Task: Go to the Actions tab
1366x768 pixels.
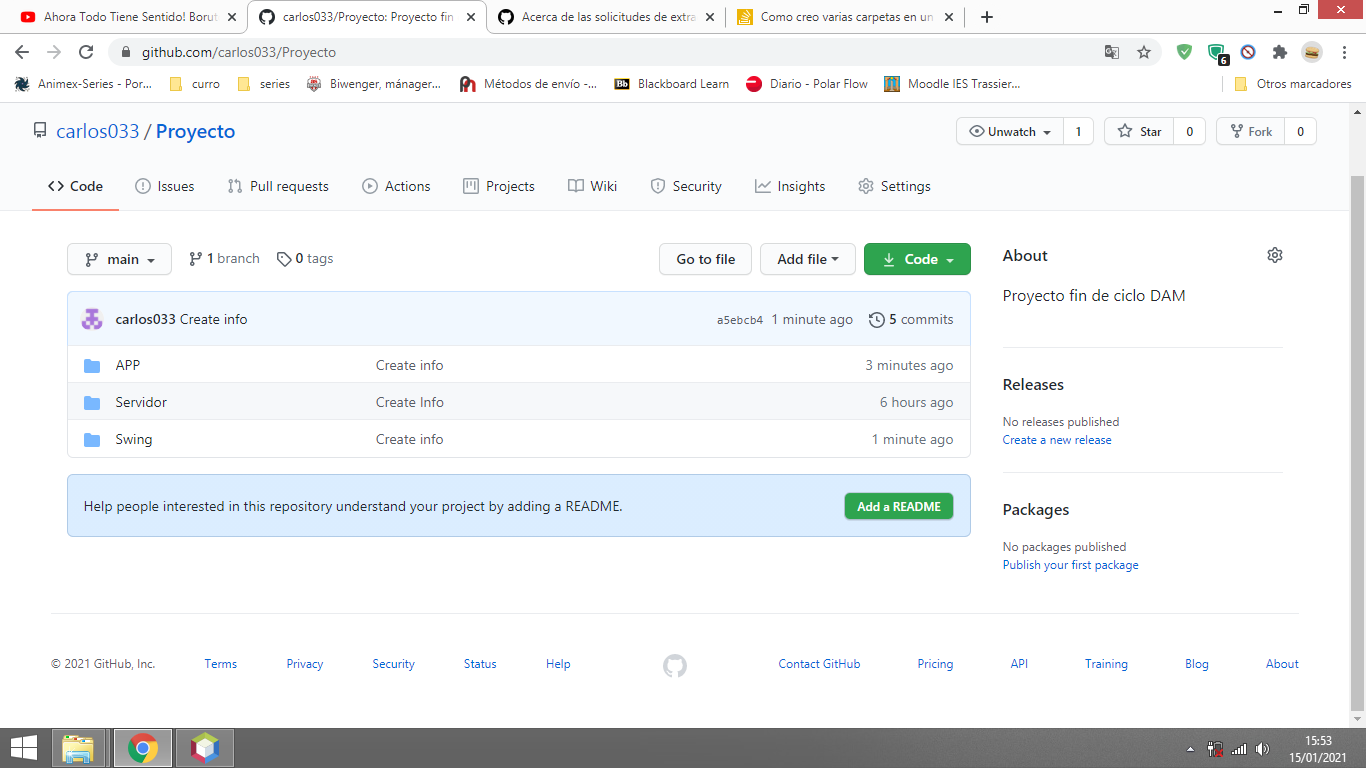Action: pyautogui.click(x=396, y=186)
